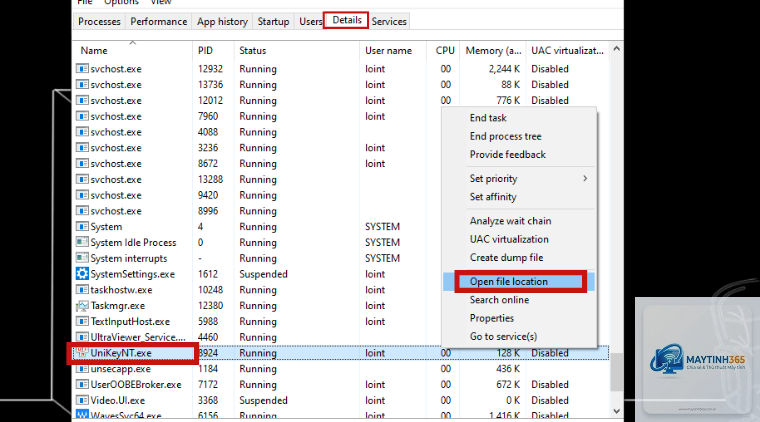Sort by the User name column header
This screenshot has width=760, height=422.
[x=388, y=50]
